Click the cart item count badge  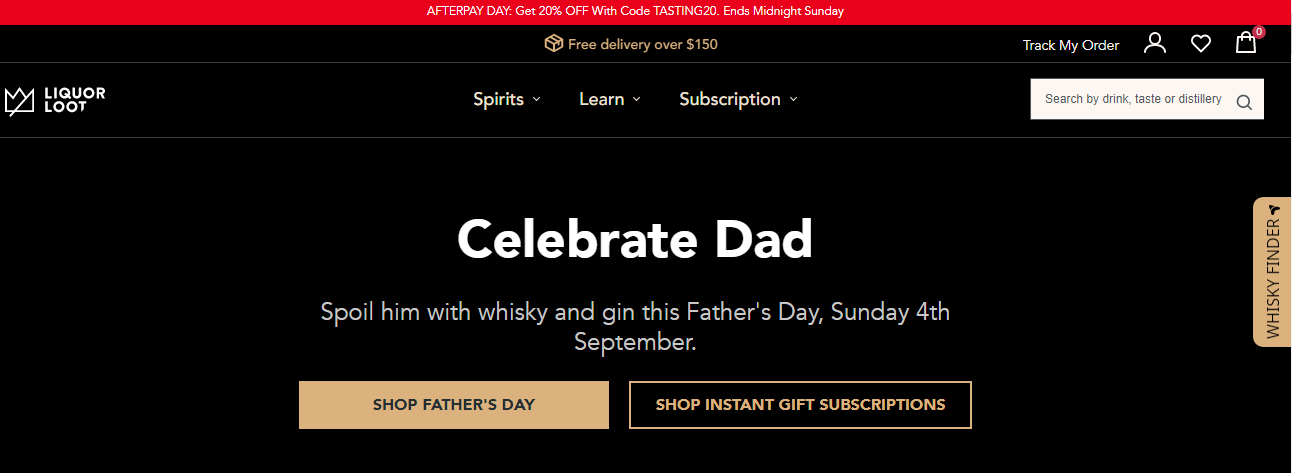tap(1258, 32)
